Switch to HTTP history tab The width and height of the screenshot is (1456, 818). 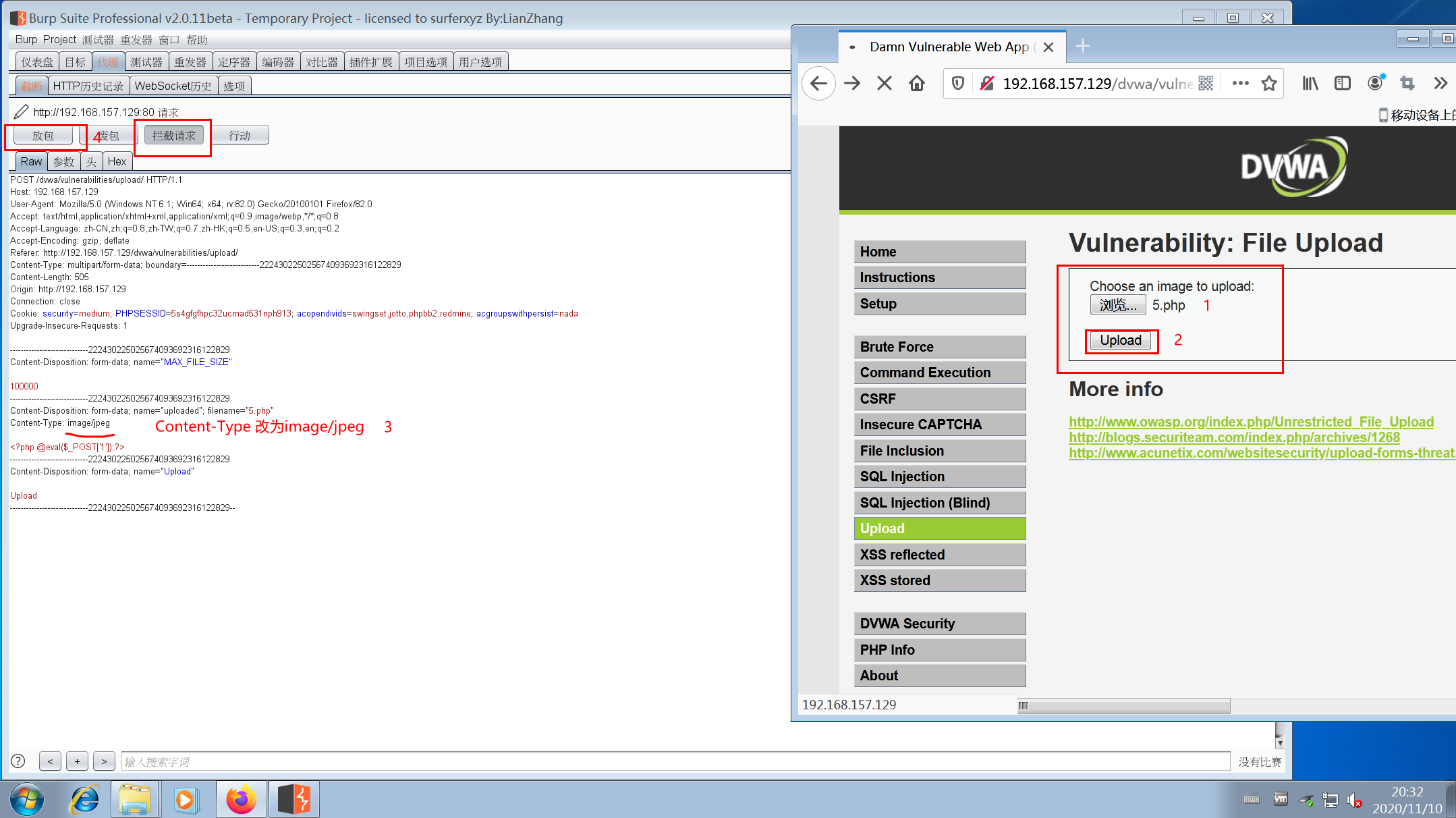88,86
